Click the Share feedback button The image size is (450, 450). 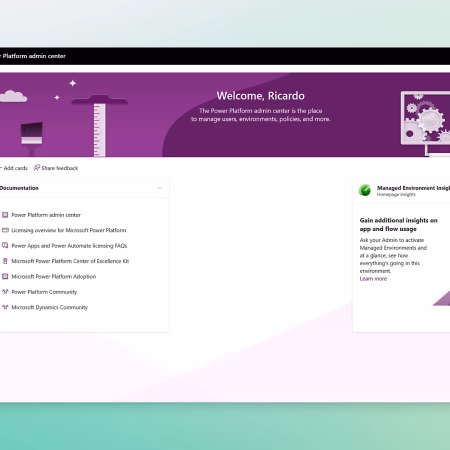tap(56, 168)
